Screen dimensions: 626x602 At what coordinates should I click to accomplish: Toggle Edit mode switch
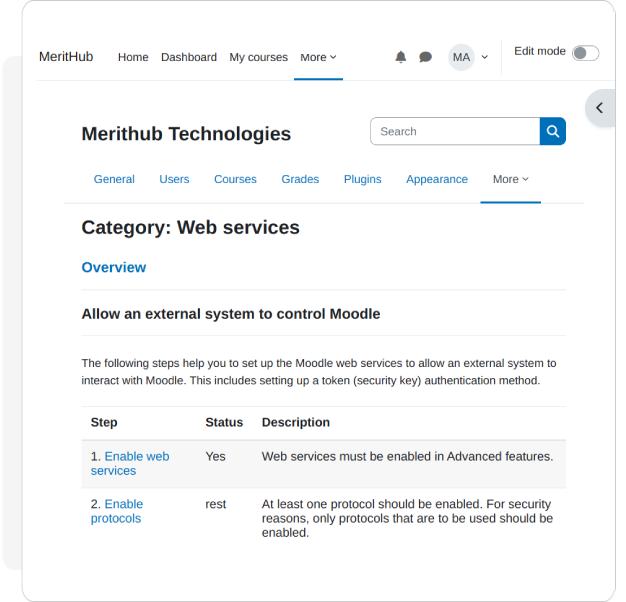coord(585,53)
